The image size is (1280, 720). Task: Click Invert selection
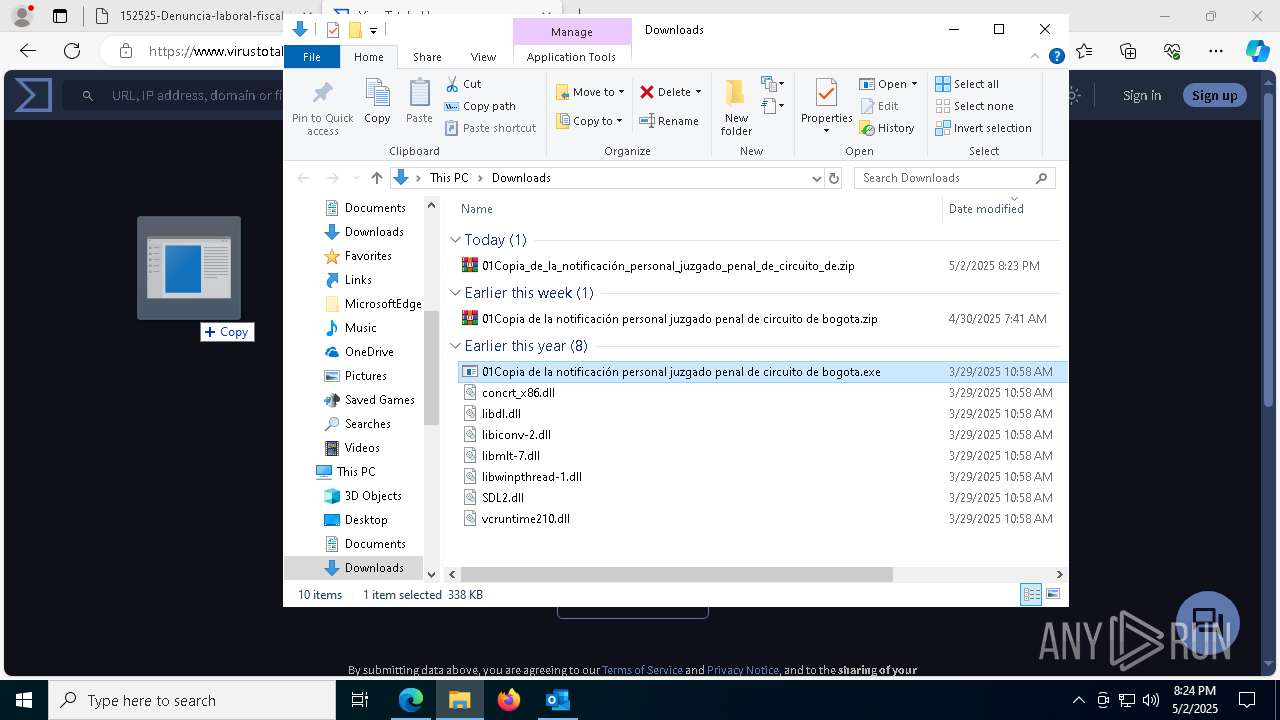983,128
